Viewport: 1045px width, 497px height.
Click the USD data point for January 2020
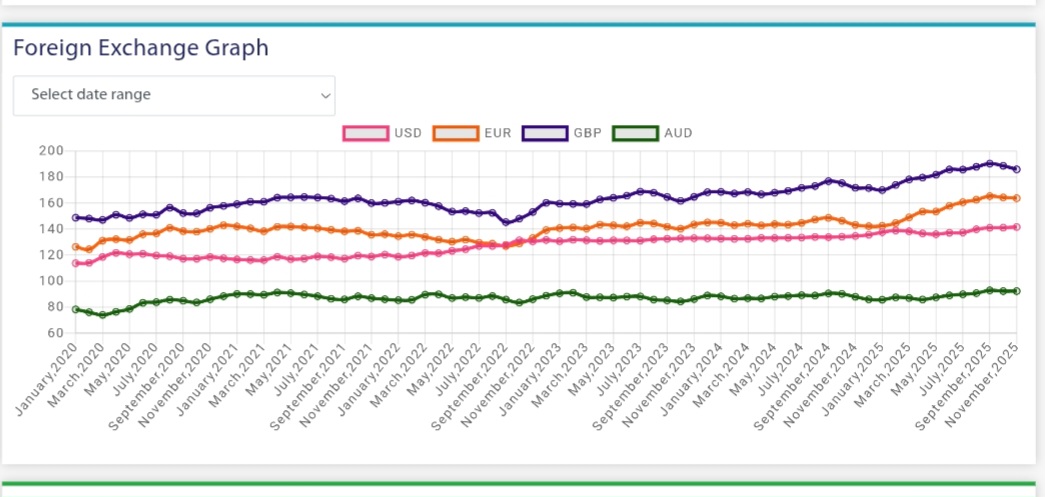(x=76, y=263)
